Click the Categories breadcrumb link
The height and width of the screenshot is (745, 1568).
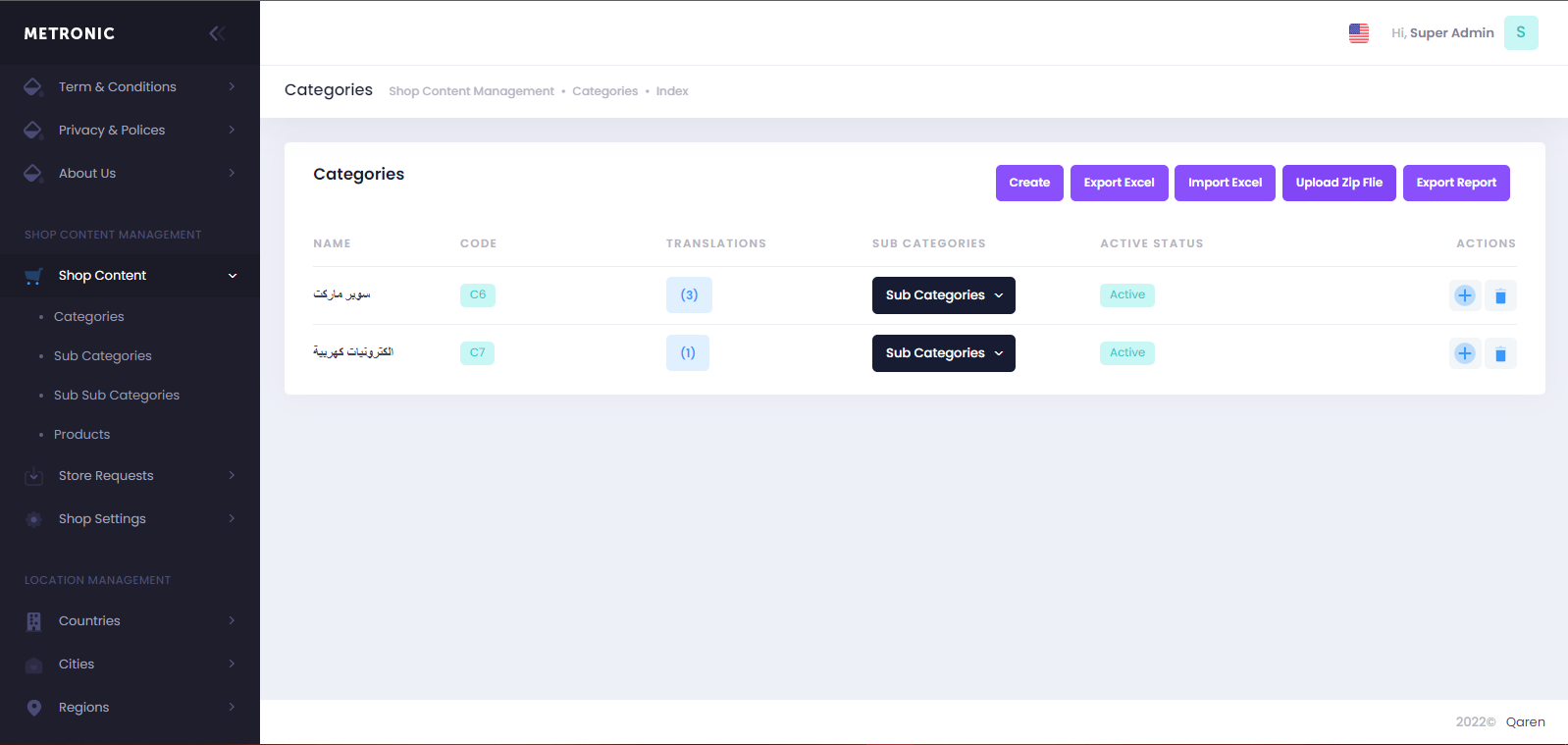[604, 91]
